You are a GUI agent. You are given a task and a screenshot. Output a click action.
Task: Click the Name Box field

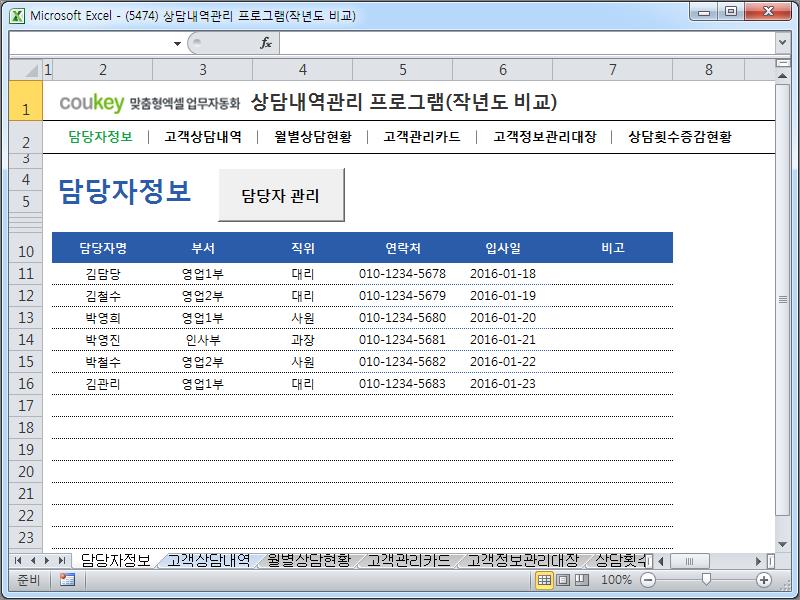click(x=90, y=43)
